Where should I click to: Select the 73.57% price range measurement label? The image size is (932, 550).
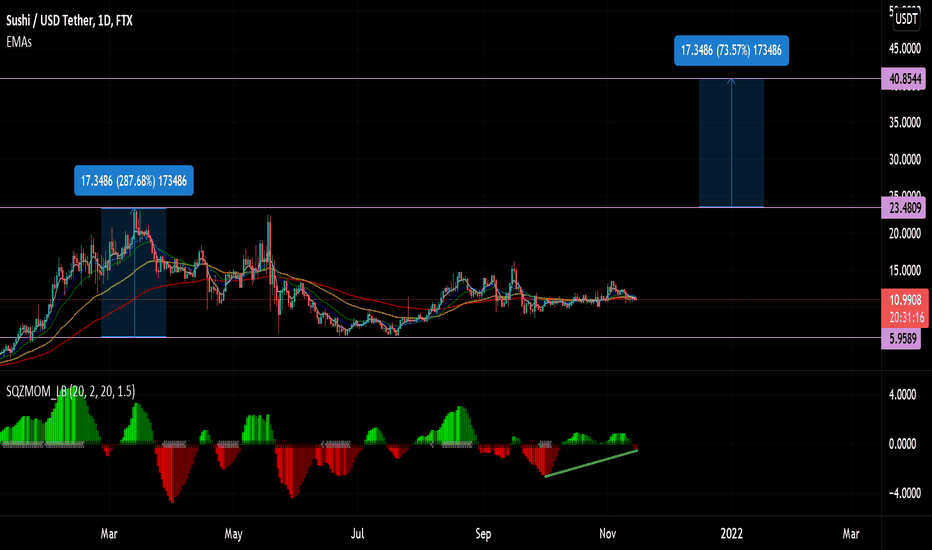pyautogui.click(x=731, y=51)
